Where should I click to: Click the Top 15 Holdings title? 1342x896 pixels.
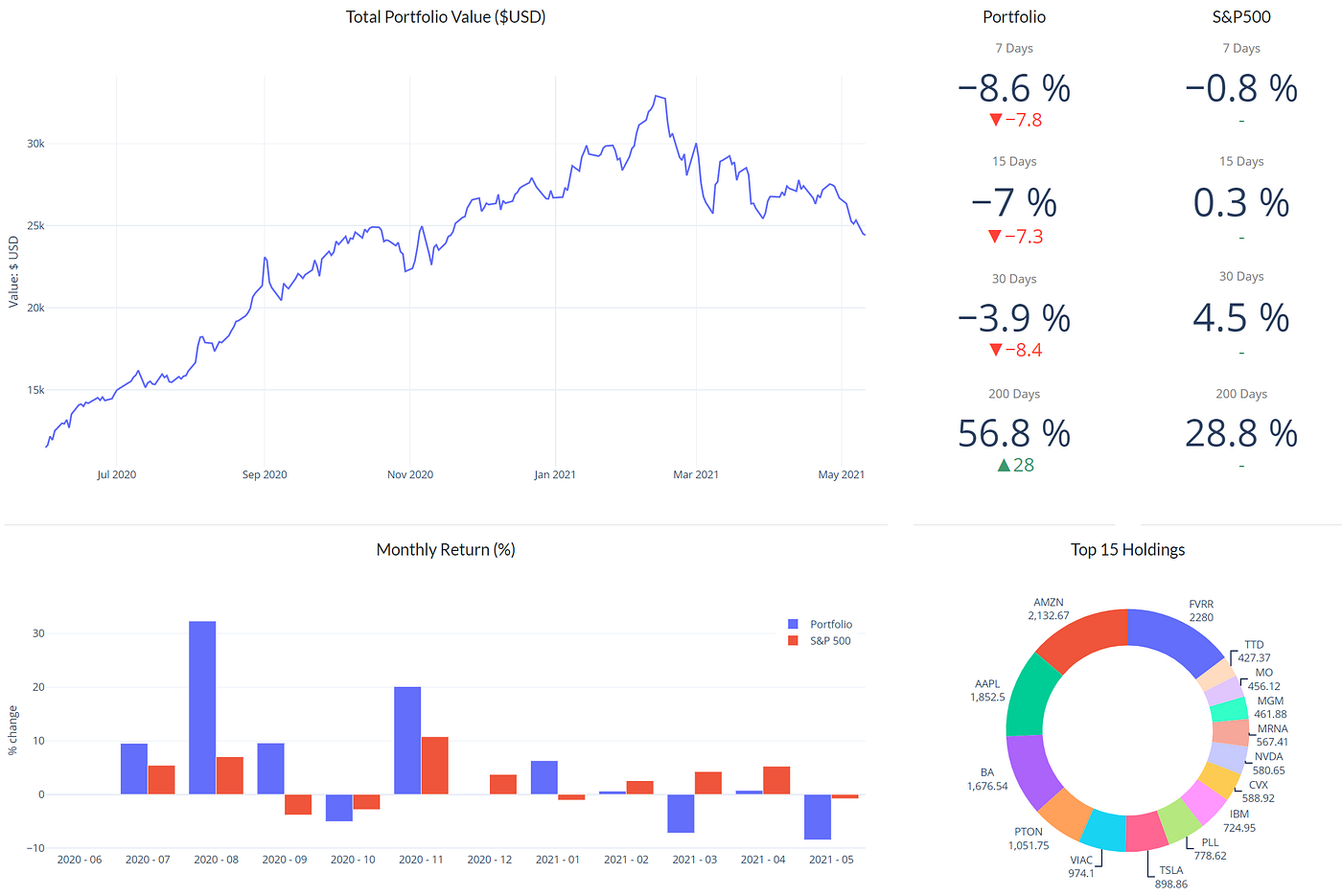(1127, 550)
